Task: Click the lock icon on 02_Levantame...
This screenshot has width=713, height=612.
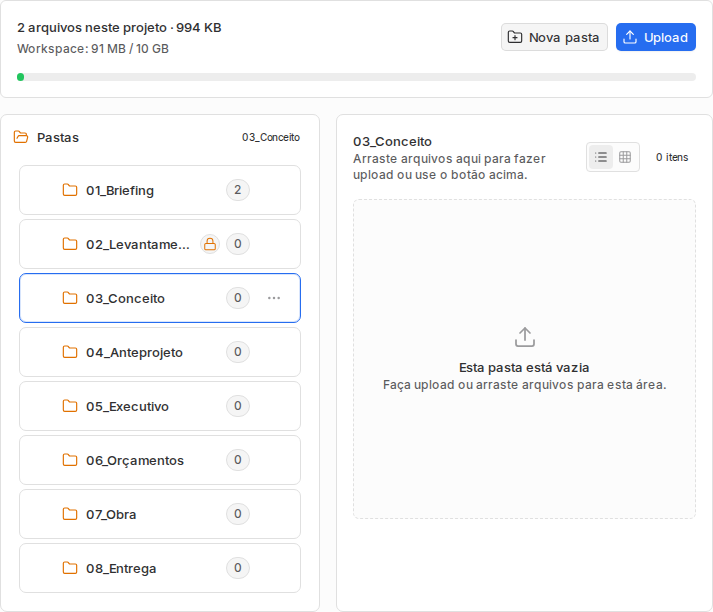Action: tap(210, 244)
